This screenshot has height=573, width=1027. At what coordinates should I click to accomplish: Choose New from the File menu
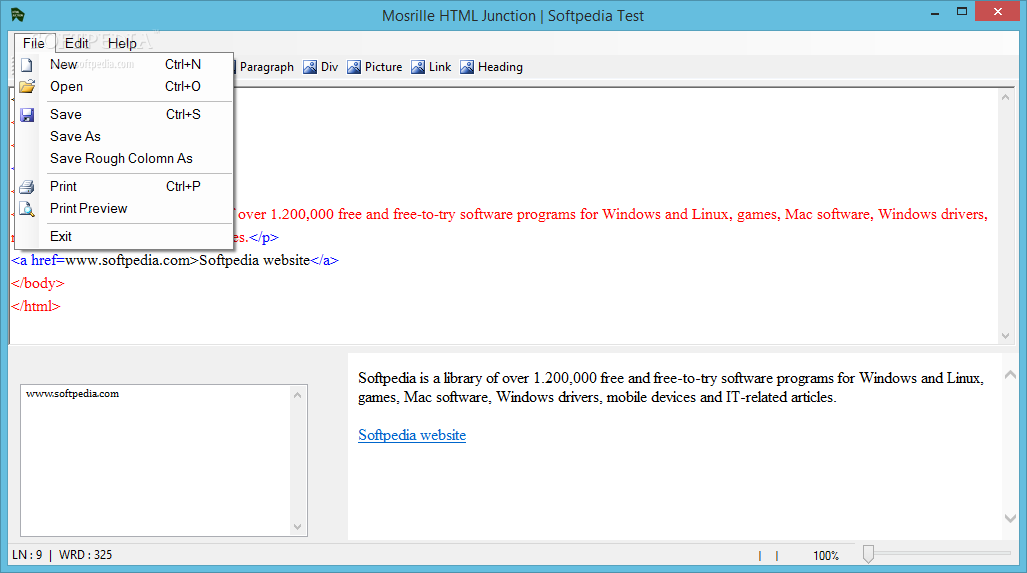pyautogui.click(x=124, y=64)
